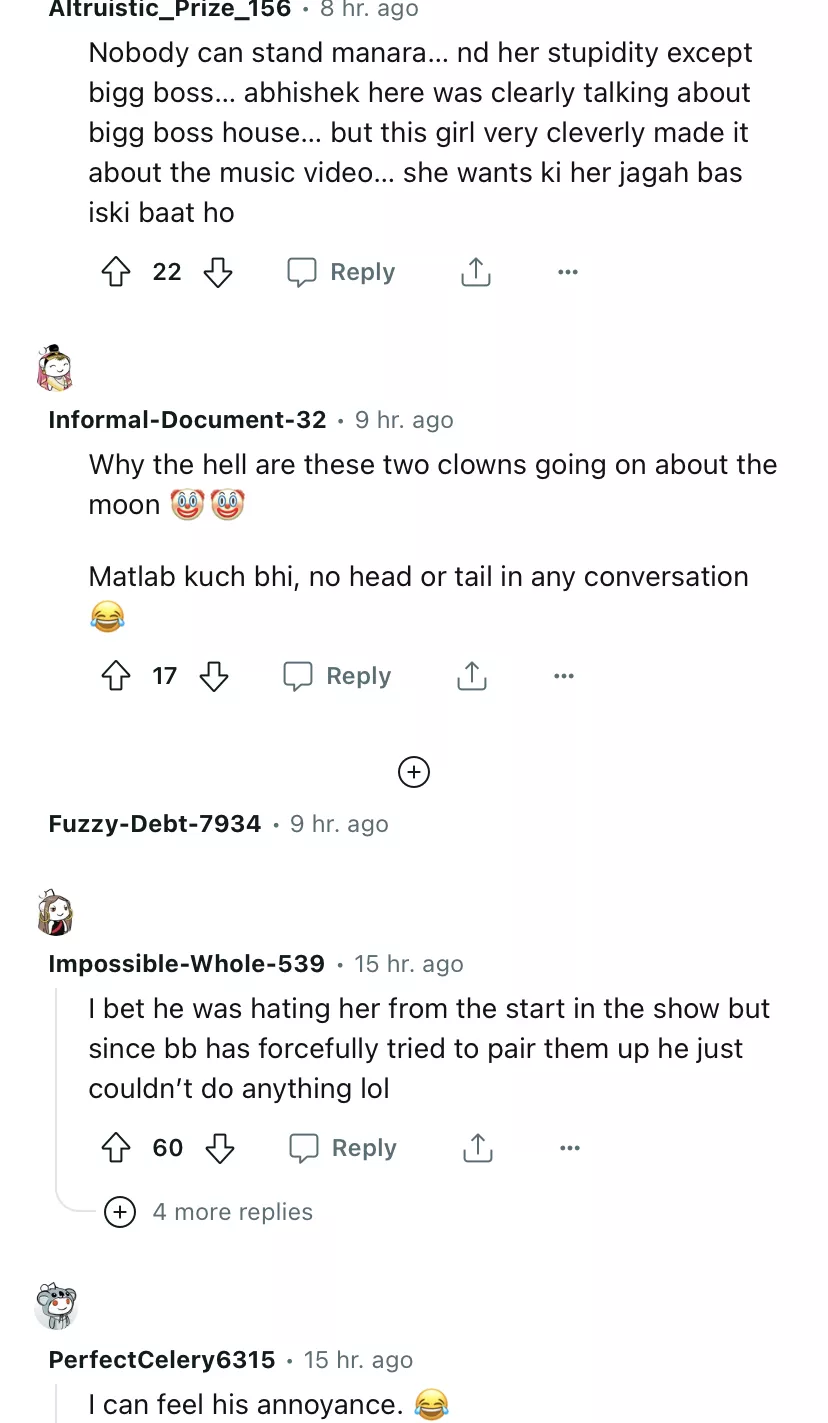This screenshot has height=1423, width=828.
Task: Upvote the Informal-Document-32 comment
Action: (117, 677)
